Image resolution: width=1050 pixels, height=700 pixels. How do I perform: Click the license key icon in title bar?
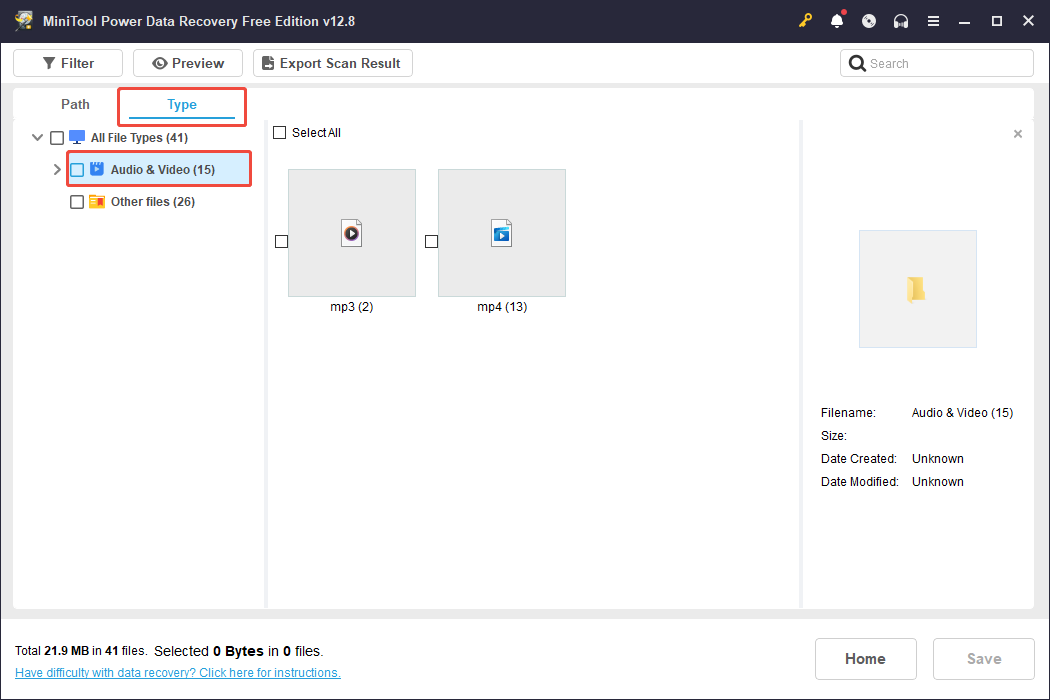pos(805,20)
